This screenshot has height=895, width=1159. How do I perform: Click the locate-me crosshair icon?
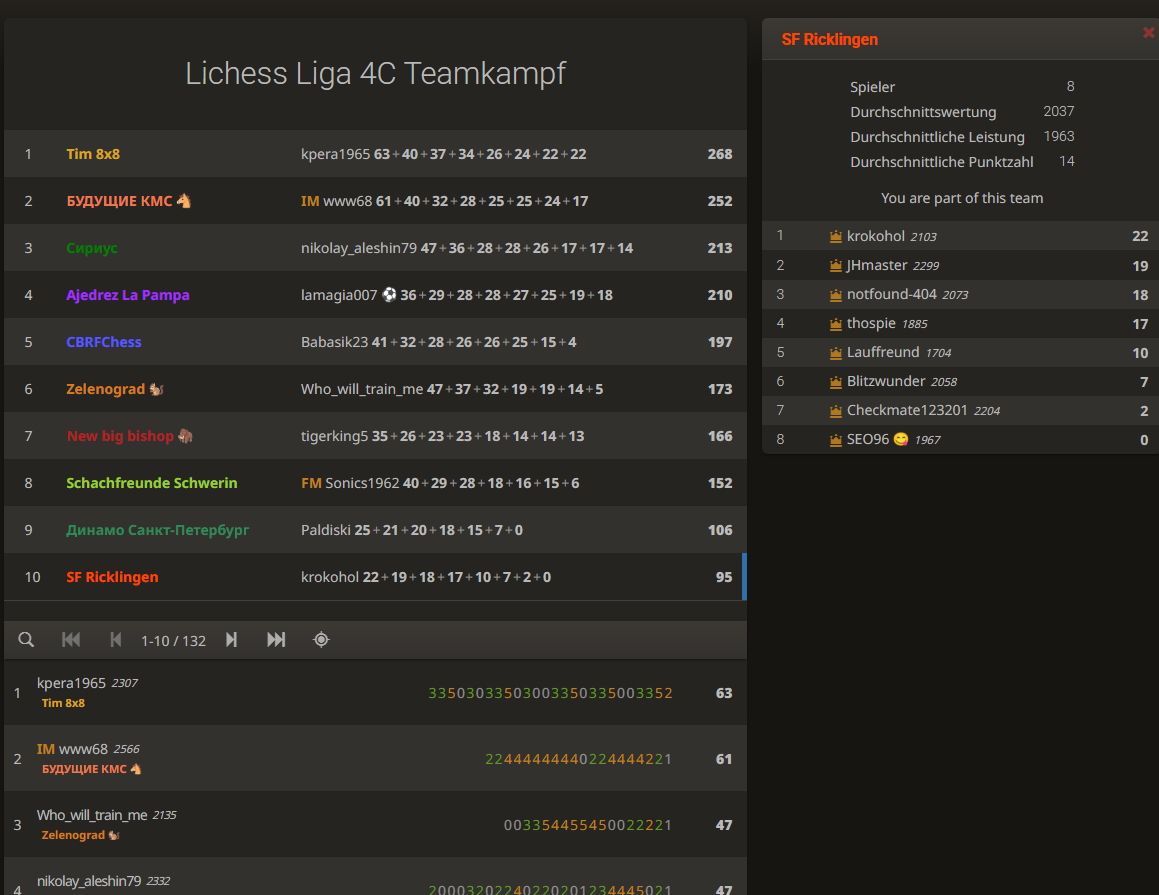(321, 639)
